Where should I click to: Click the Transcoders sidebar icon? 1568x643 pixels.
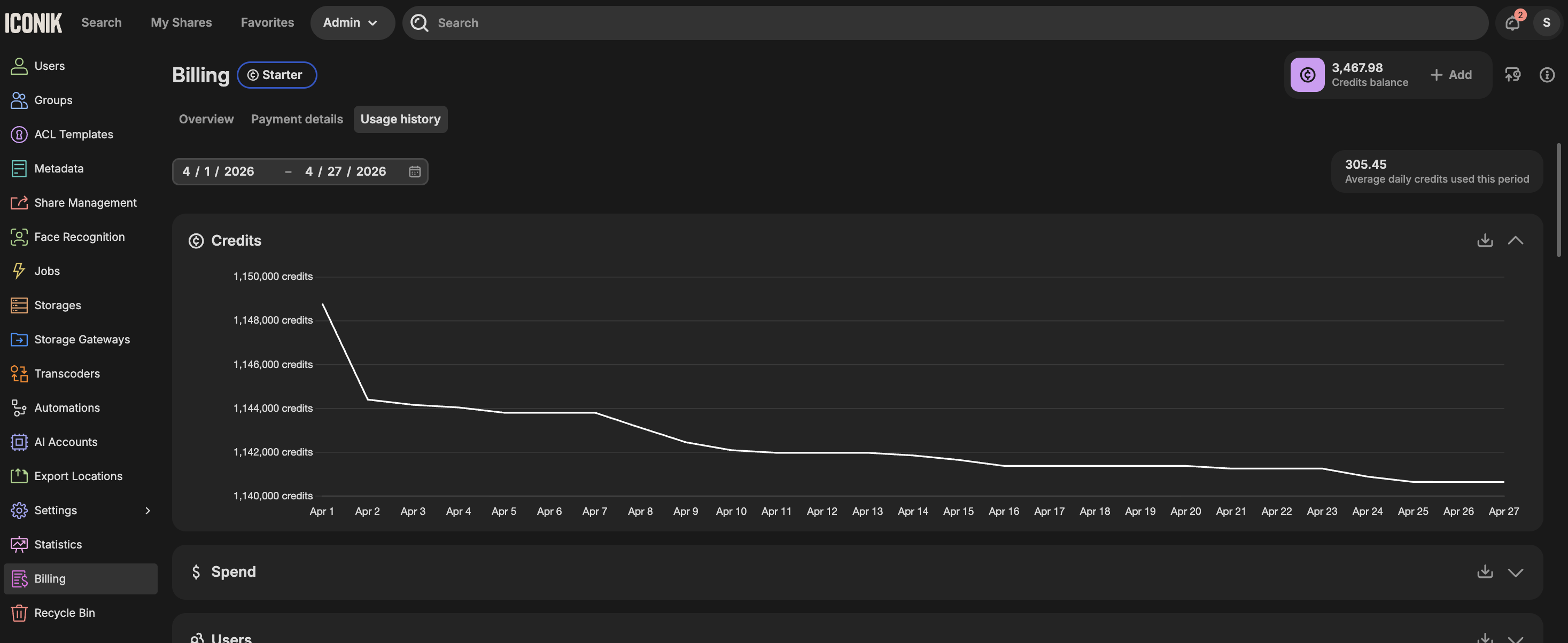(19, 373)
